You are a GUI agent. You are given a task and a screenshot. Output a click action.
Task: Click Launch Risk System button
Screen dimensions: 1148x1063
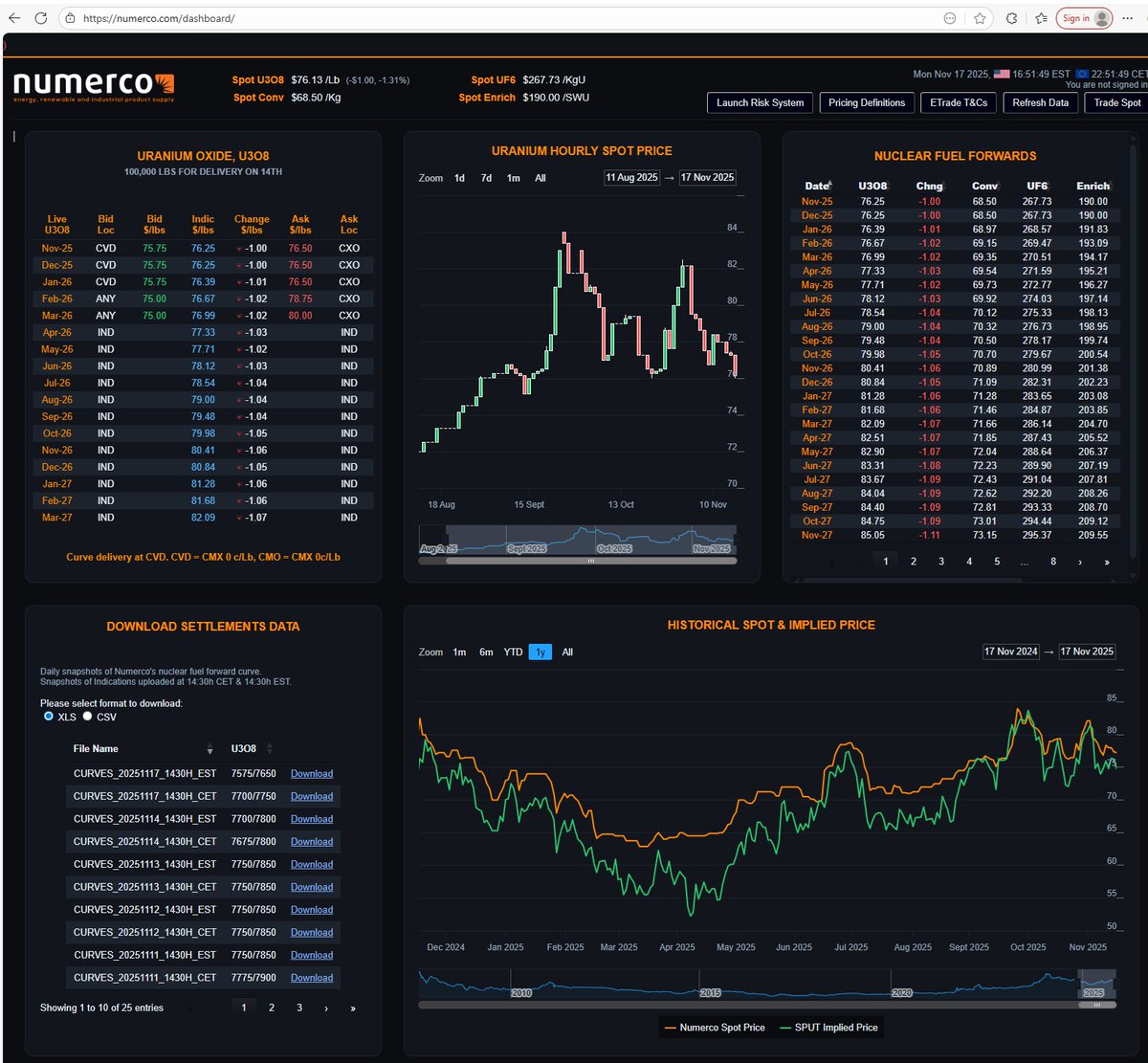click(761, 102)
